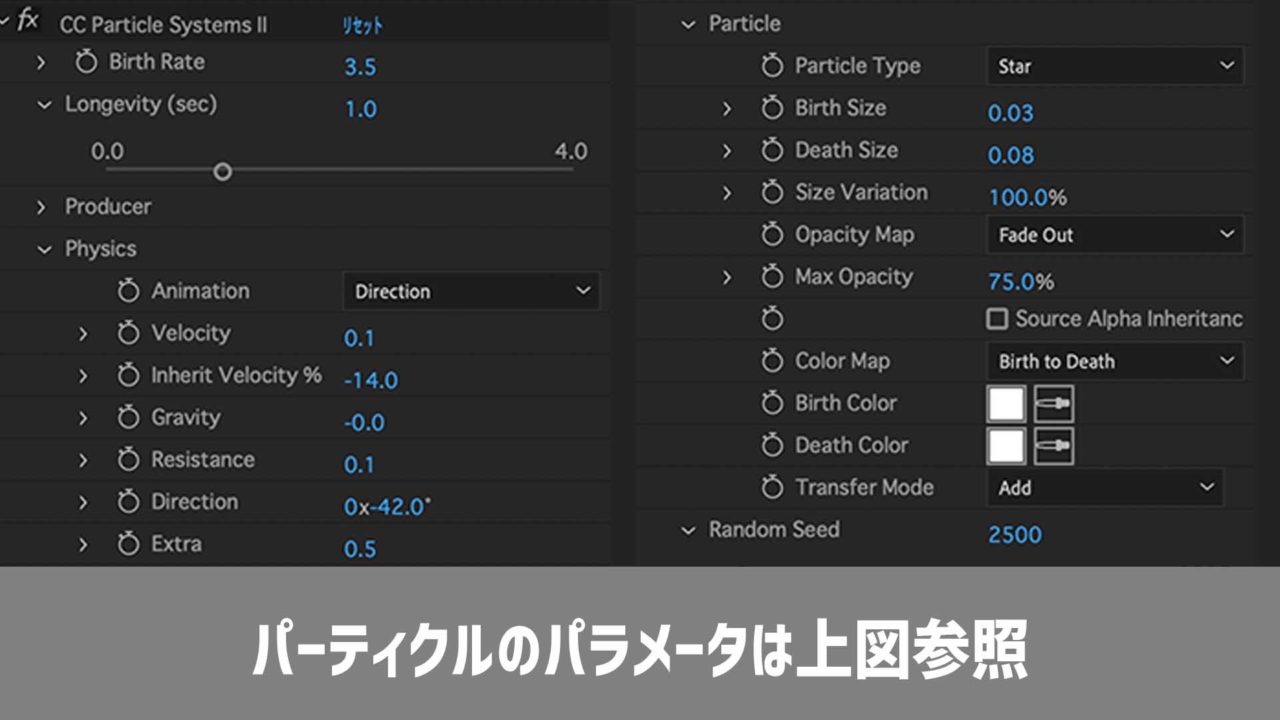Enable the Death Size stopwatch
The width and height of the screenshot is (1280, 720).
click(772, 150)
